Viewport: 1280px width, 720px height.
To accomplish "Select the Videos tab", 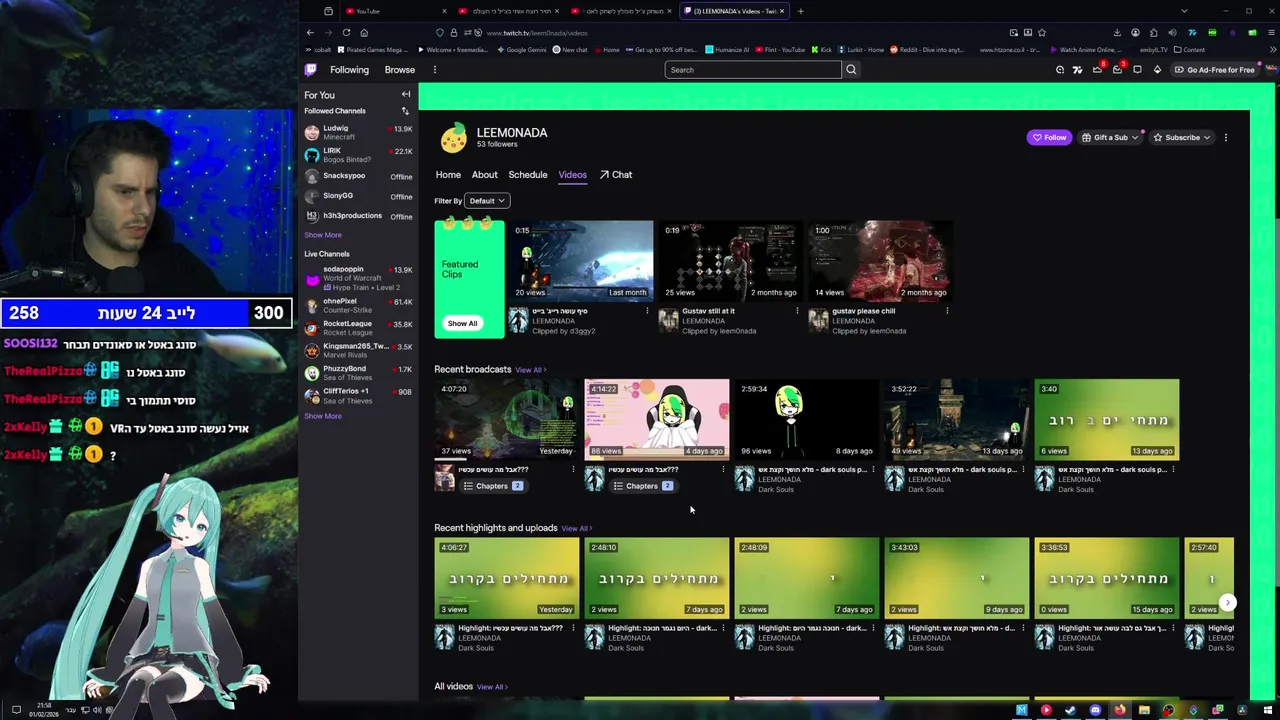I will point(572,175).
